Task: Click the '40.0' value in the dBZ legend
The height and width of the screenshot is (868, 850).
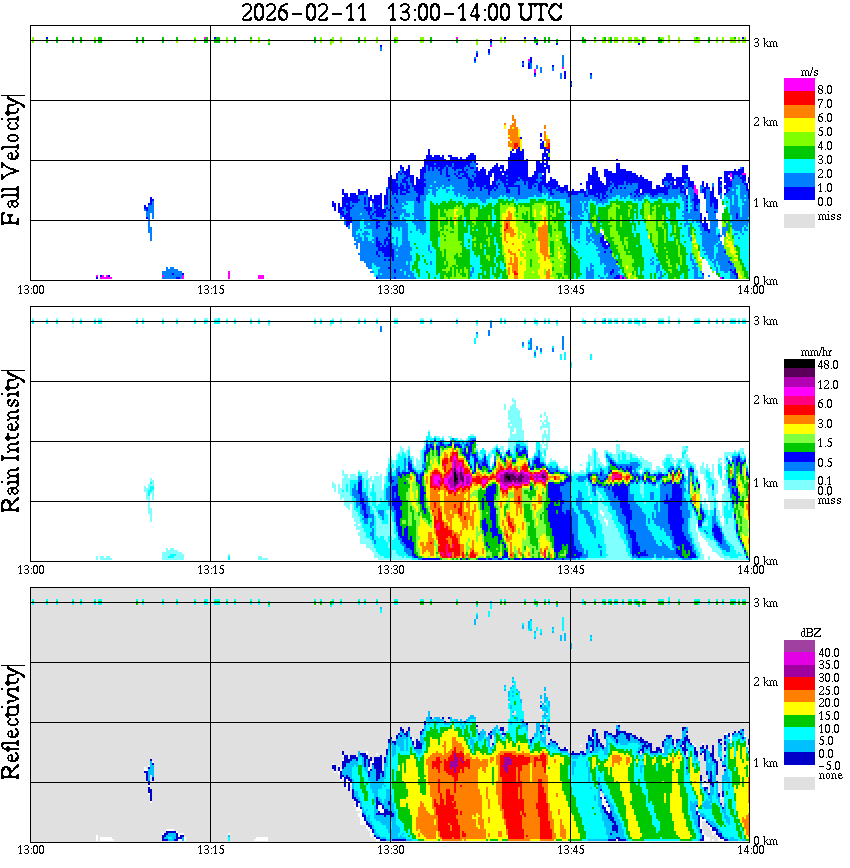Action: [x=829, y=653]
